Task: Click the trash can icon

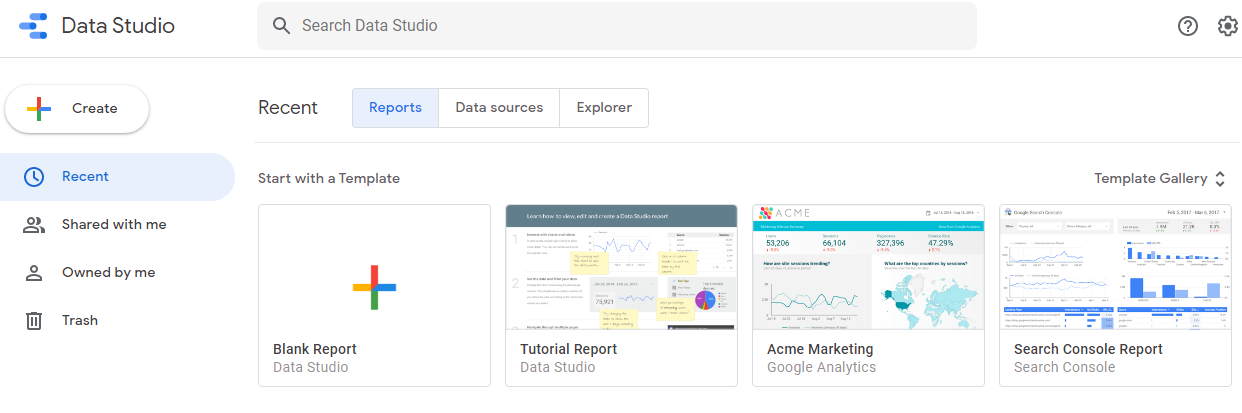Action: pos(34,321)
